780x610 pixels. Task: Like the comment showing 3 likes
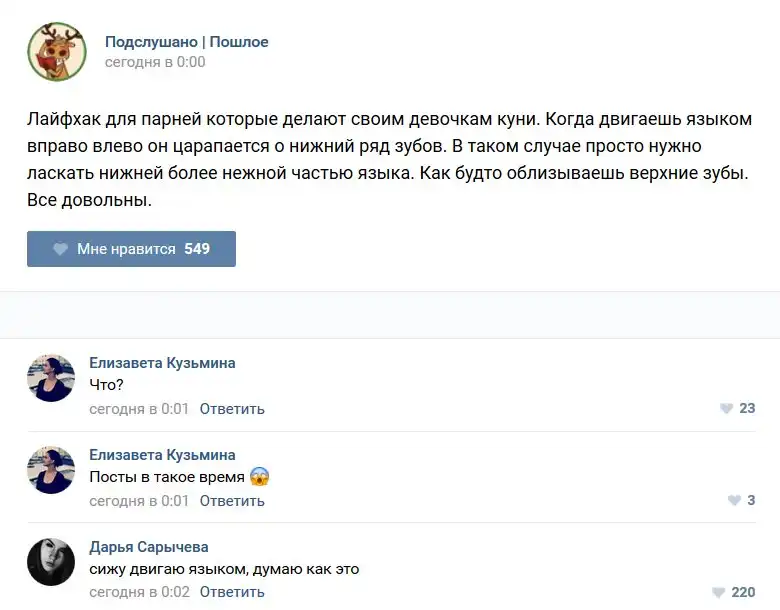pyautogui.click(x=734, y=500)
